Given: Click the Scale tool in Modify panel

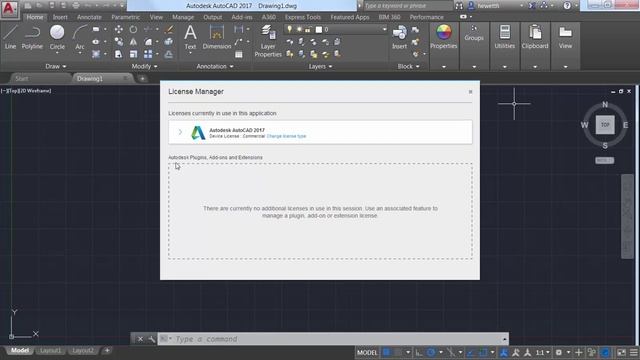Looking at the screenshot, I should click(x=133, y=54).
